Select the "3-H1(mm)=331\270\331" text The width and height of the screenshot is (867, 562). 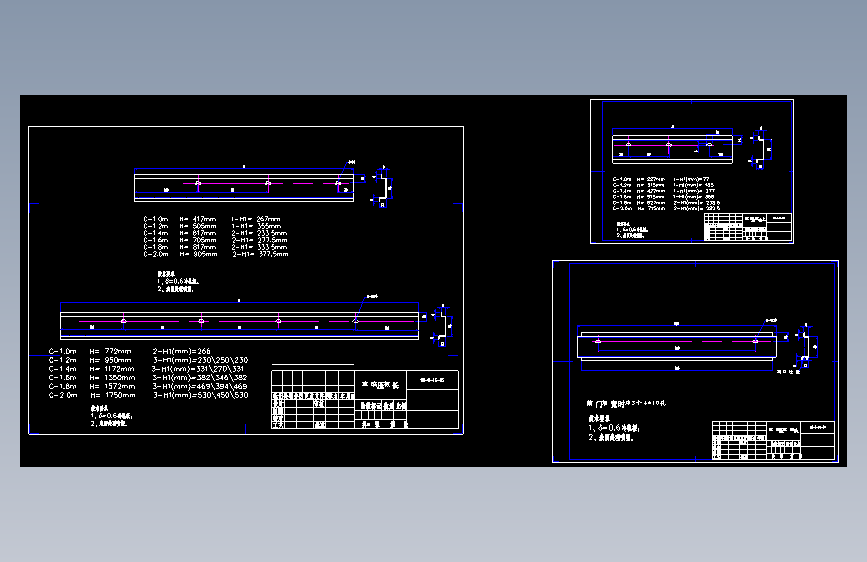tap(198, 369)
